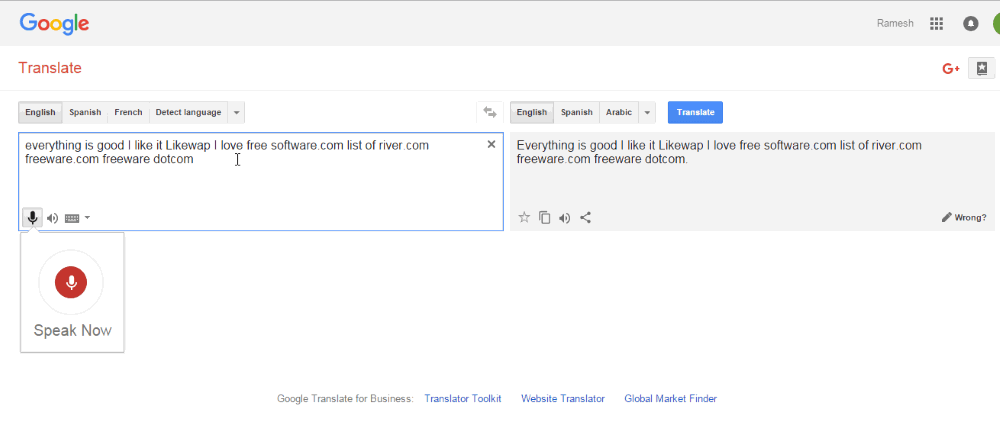Select Arabic as target language
This screenshot has height=445, width=1000.
pyautogui.click(x=619, y=112)
